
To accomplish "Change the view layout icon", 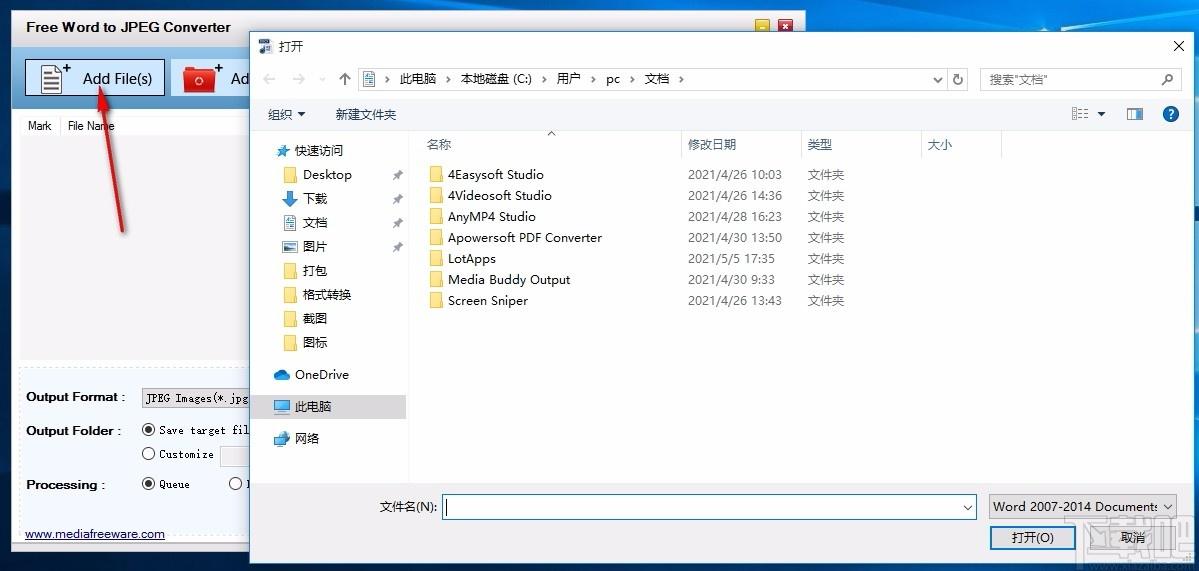I will [1080, 114].
